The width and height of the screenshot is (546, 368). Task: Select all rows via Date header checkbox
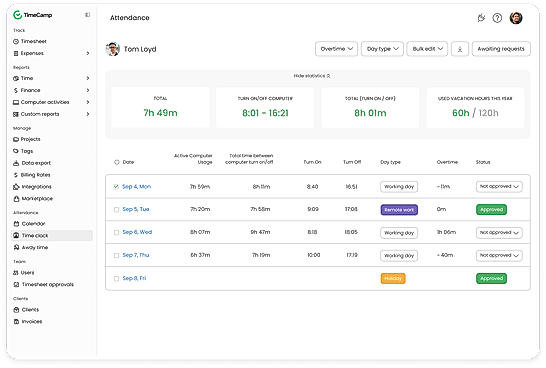[117, 162]
